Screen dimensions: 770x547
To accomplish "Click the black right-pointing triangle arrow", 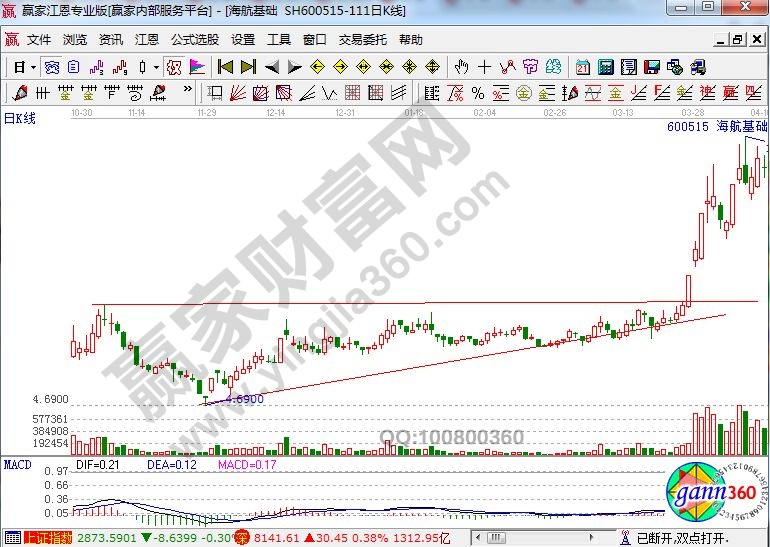I will (295, 68).
